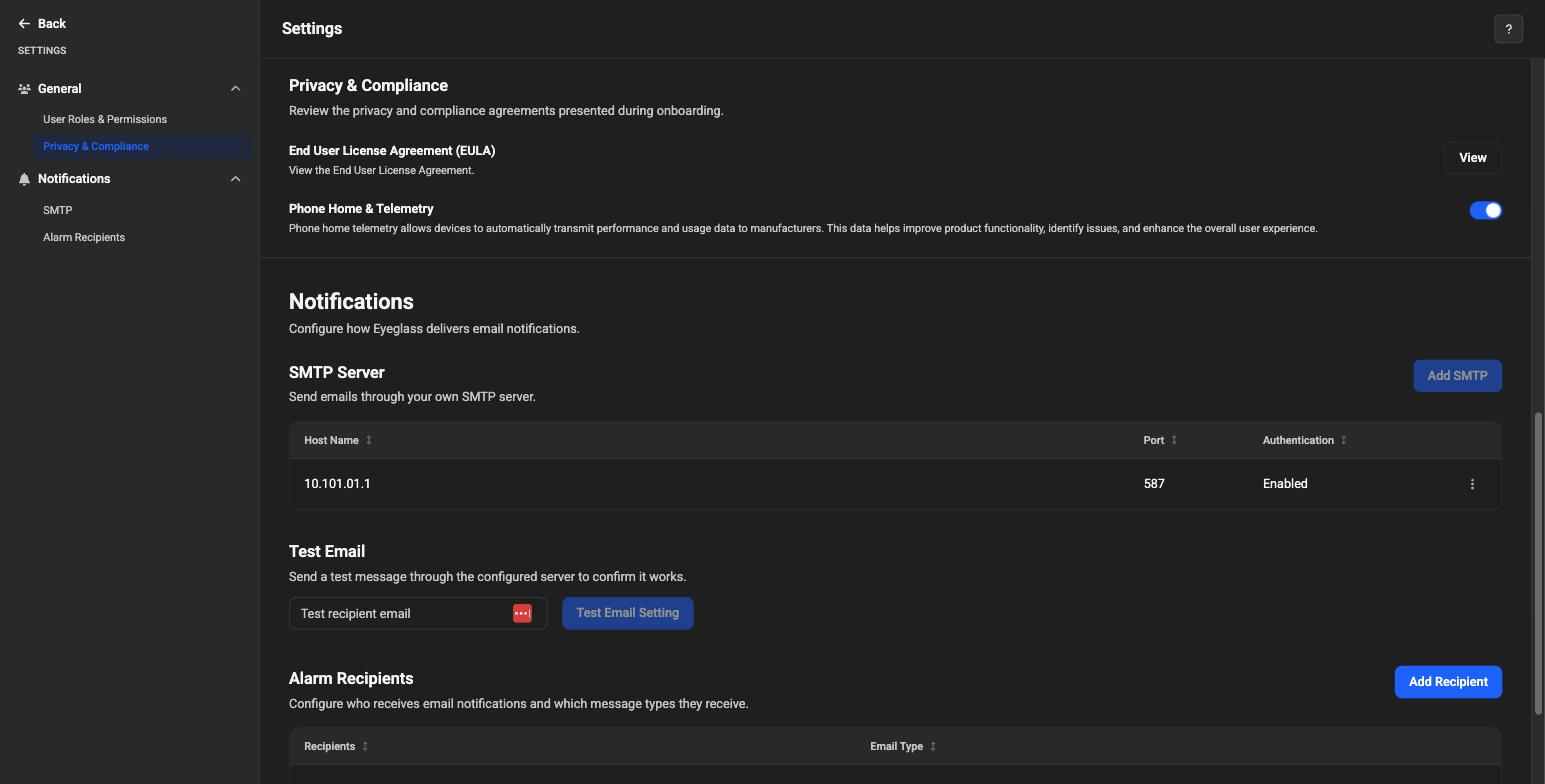Click the Notifications bell icon
This screenshot has height=784, width=1545.
point(24,179)
